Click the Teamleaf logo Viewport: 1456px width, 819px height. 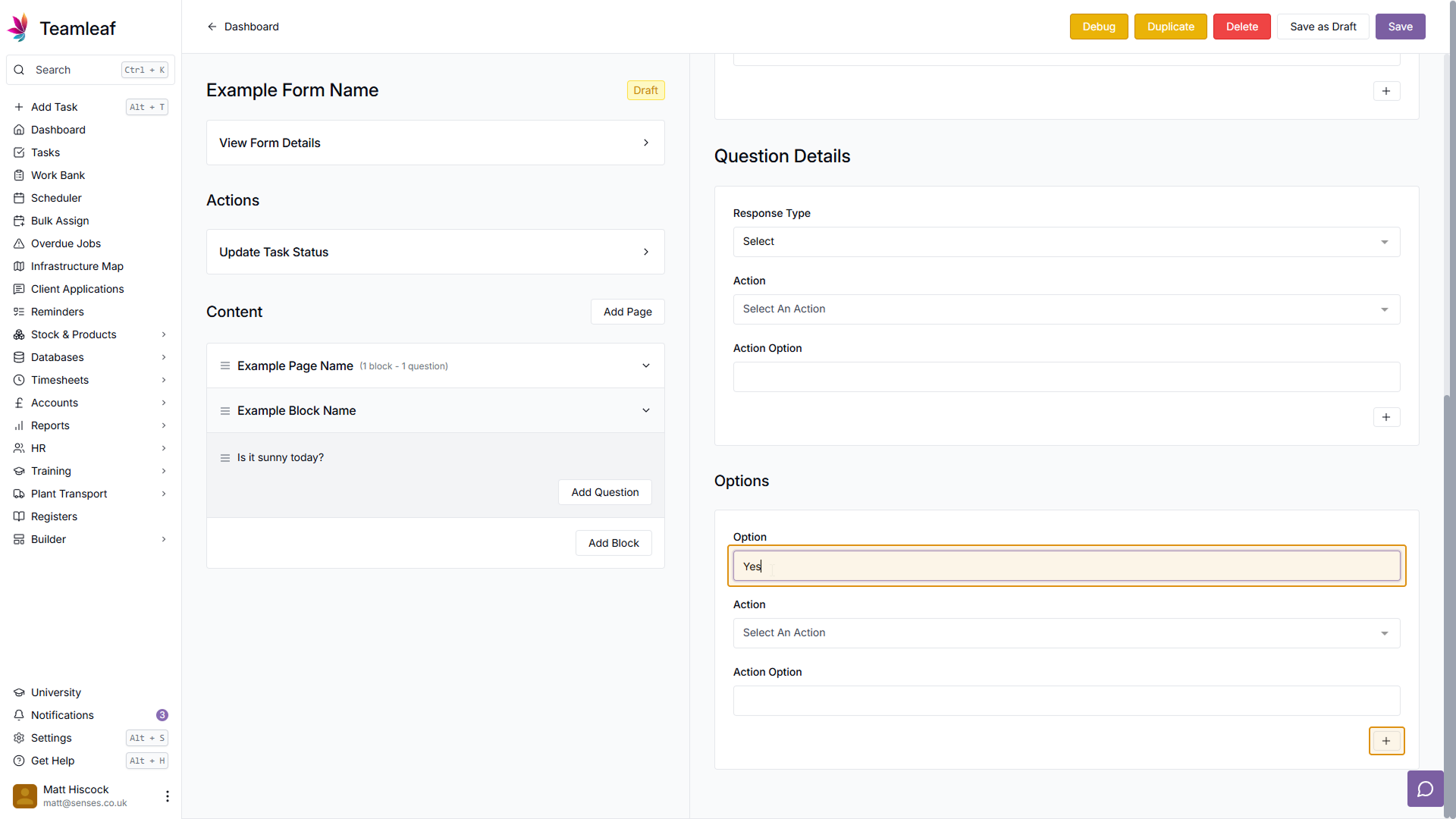pyautogui.click(x=19, y=28)
